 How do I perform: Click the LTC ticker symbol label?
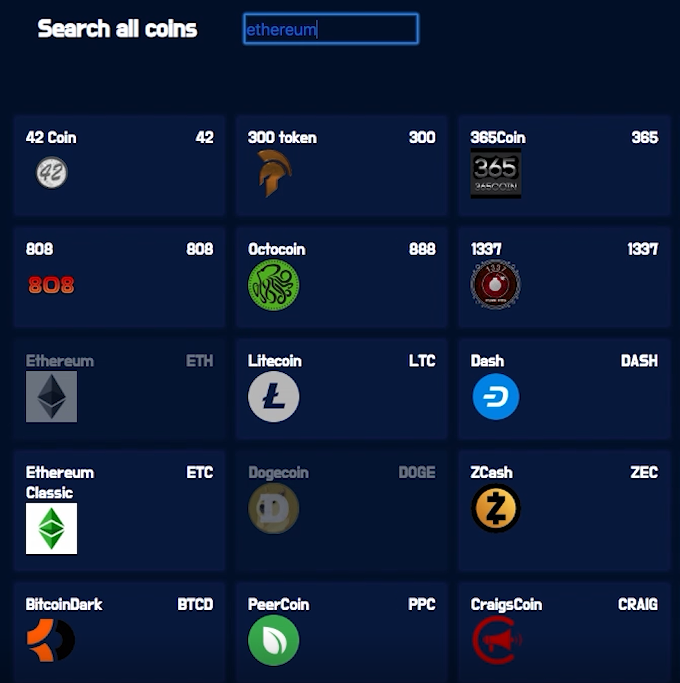(422, 361)
